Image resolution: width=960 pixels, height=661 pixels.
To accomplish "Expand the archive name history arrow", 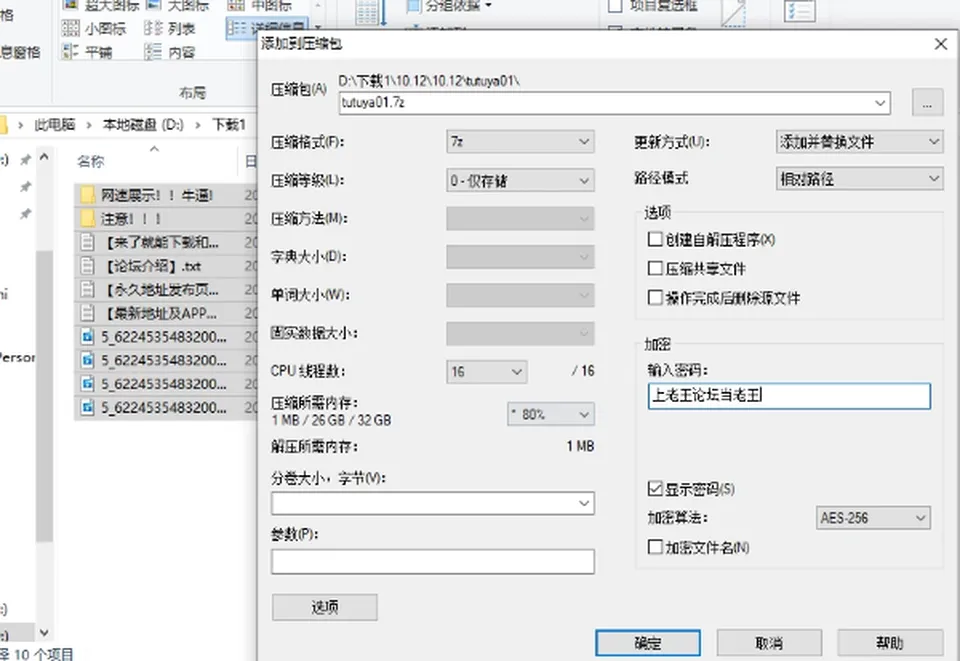I will click(880, 103).
